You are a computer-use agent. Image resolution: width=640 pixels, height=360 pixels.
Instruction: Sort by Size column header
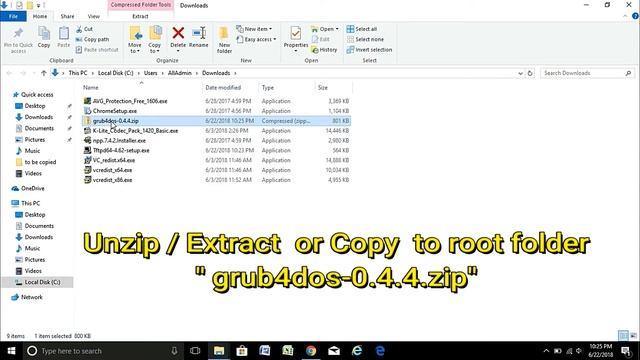click(323, 87)
